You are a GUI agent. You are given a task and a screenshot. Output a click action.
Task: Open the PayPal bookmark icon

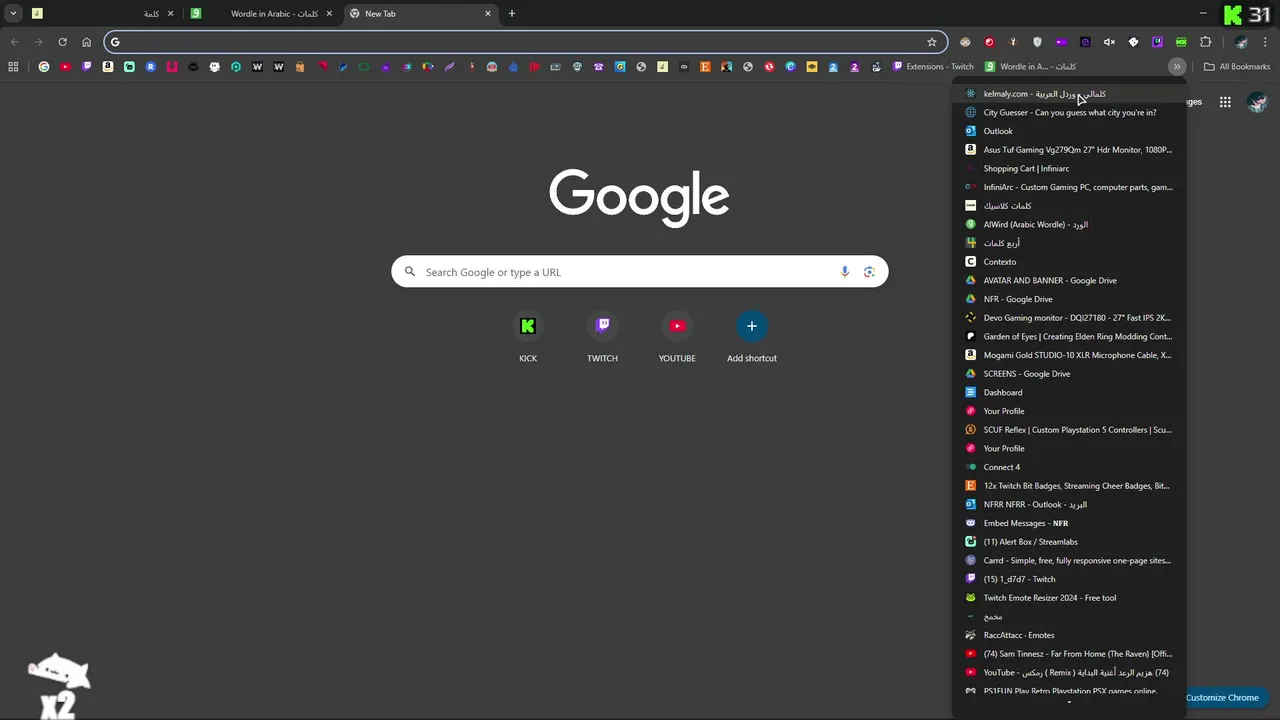click(343, 67)
